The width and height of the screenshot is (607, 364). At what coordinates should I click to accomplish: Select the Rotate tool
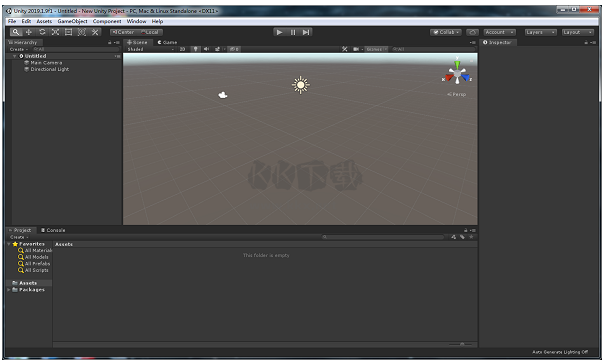(x=42, y=32)
